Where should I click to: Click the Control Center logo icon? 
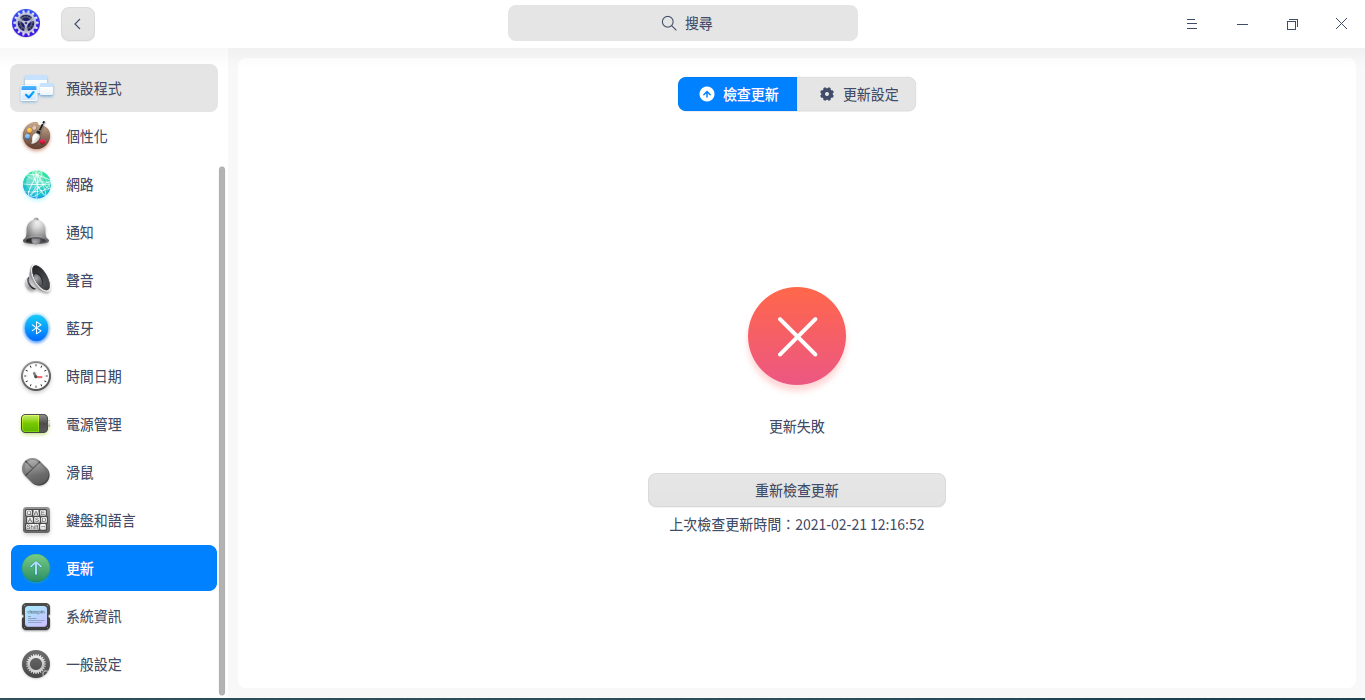[26, 23]
